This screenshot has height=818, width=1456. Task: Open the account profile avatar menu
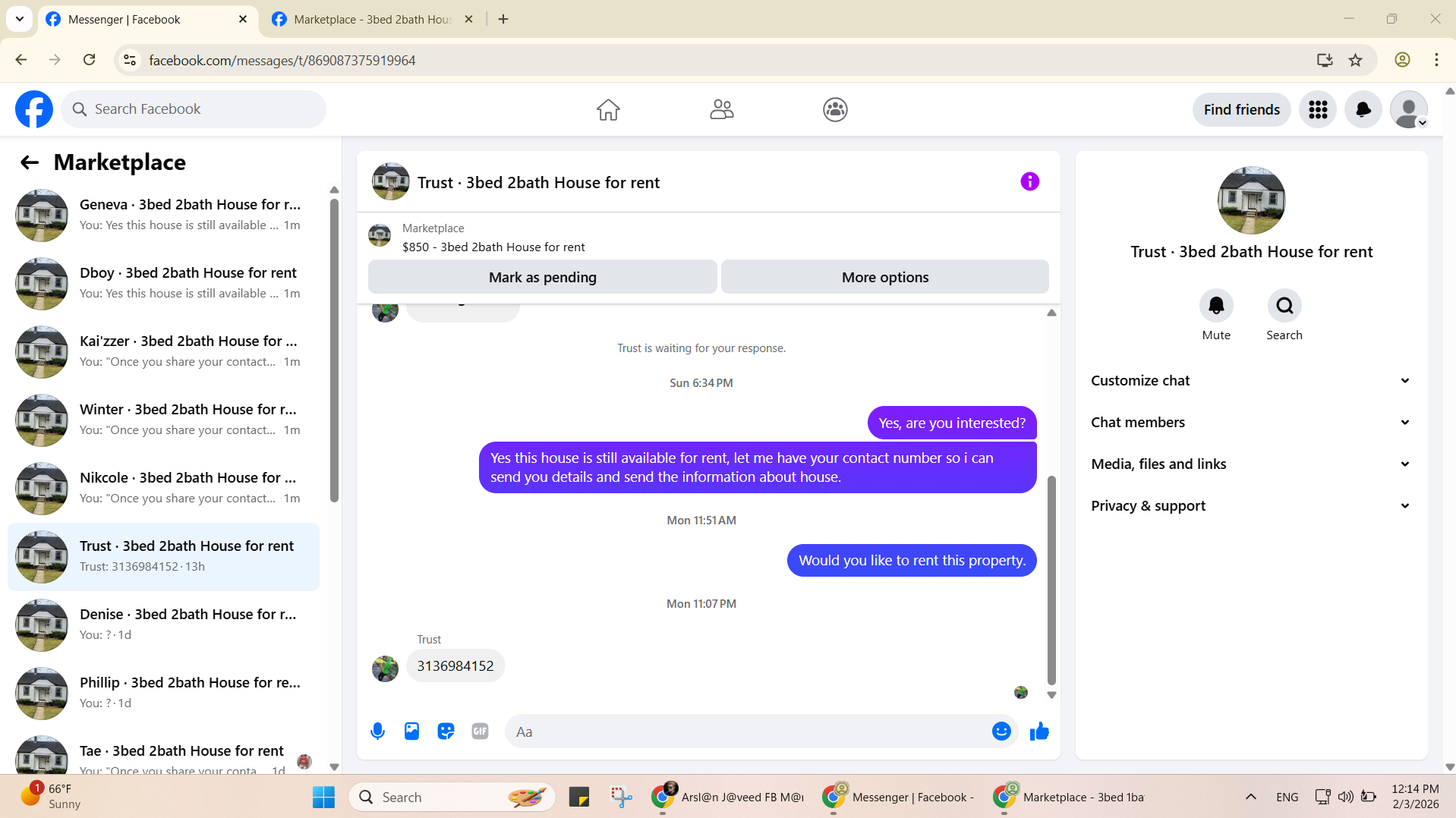coord(1409,109)
